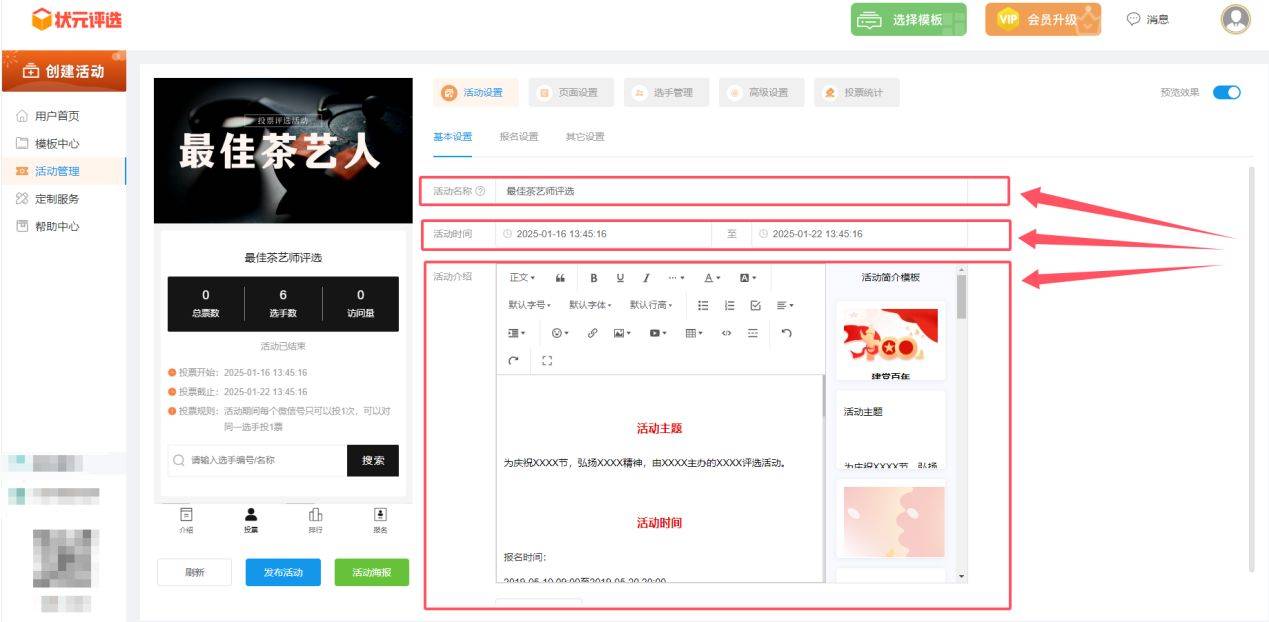Image resolution: width=1269 pixels, height=622 pixels.
Task: Go to 帮助中心 in the sidebar
Action: [57, 226]
